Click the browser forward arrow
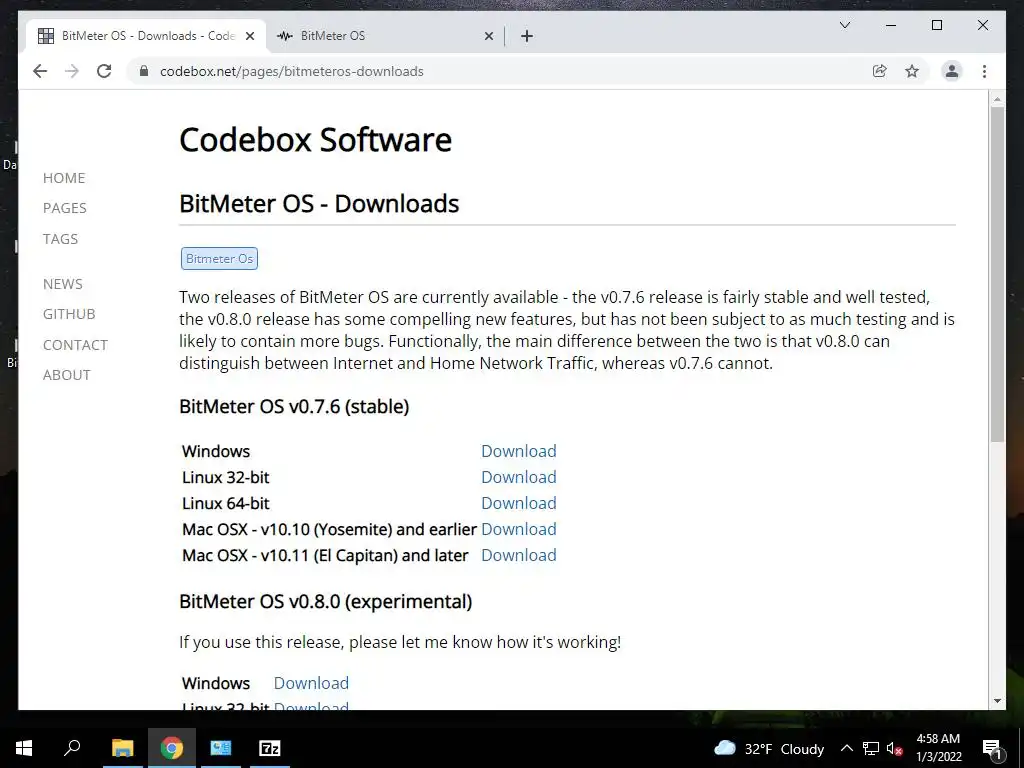The height and width of the screenshot is (768, 1024). tap(72, 71)
